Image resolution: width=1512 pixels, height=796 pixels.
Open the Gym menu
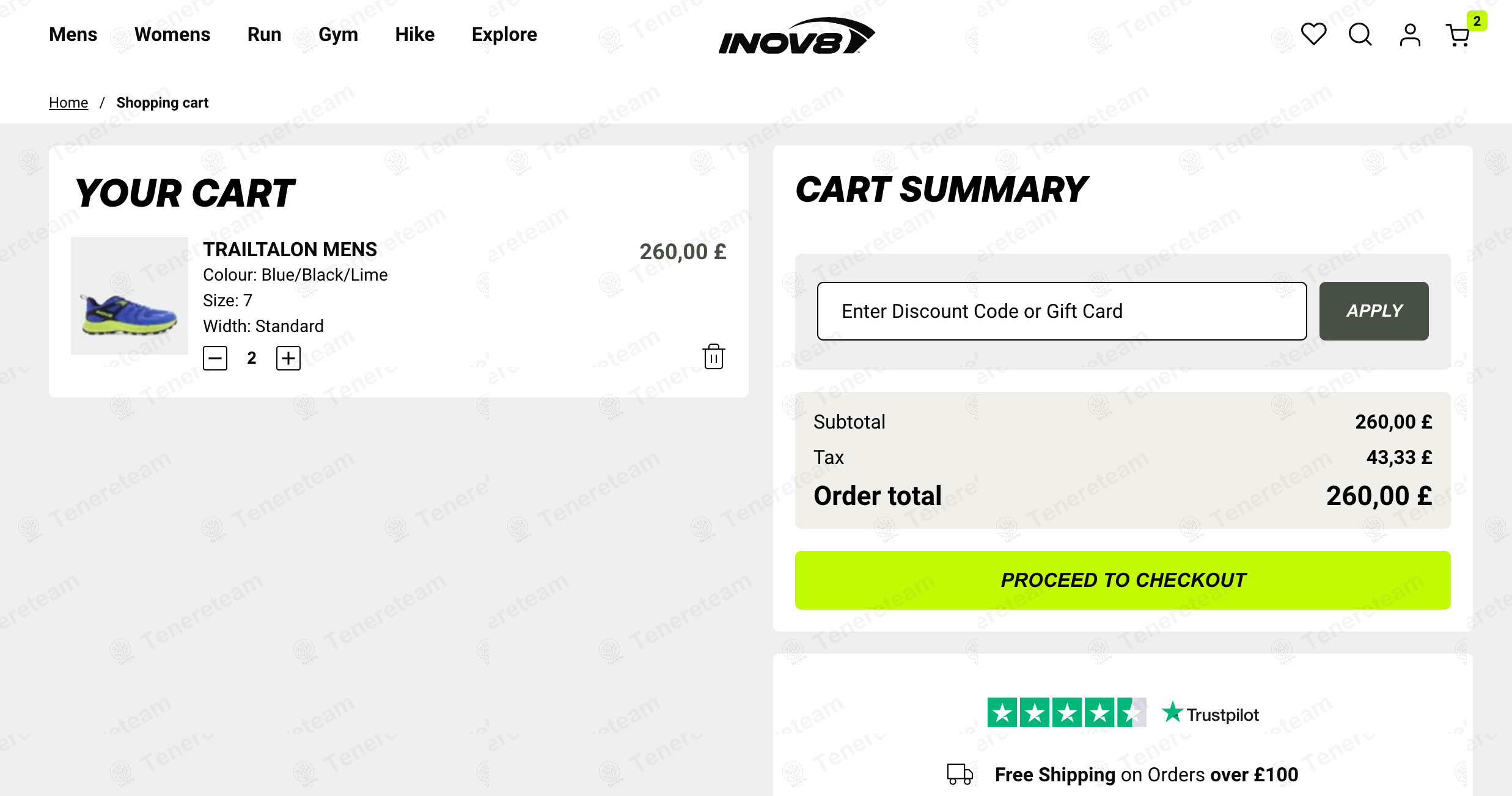[x=338, y=34]
